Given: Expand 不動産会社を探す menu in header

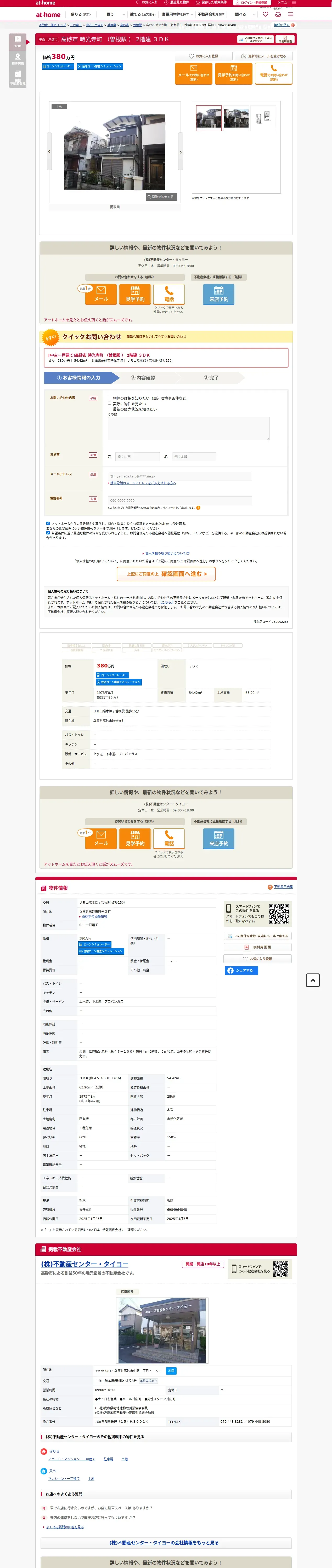Looking at the screenshot, I should (211, 15).
